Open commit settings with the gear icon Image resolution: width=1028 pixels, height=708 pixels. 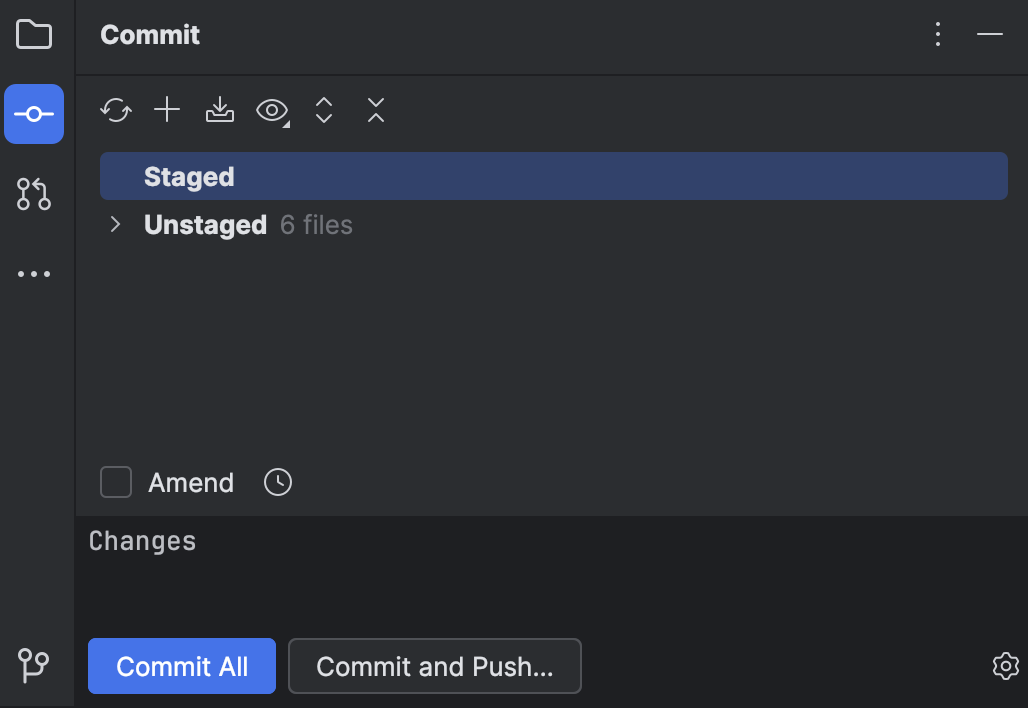pyautogui.click(x=1007, y=666)
